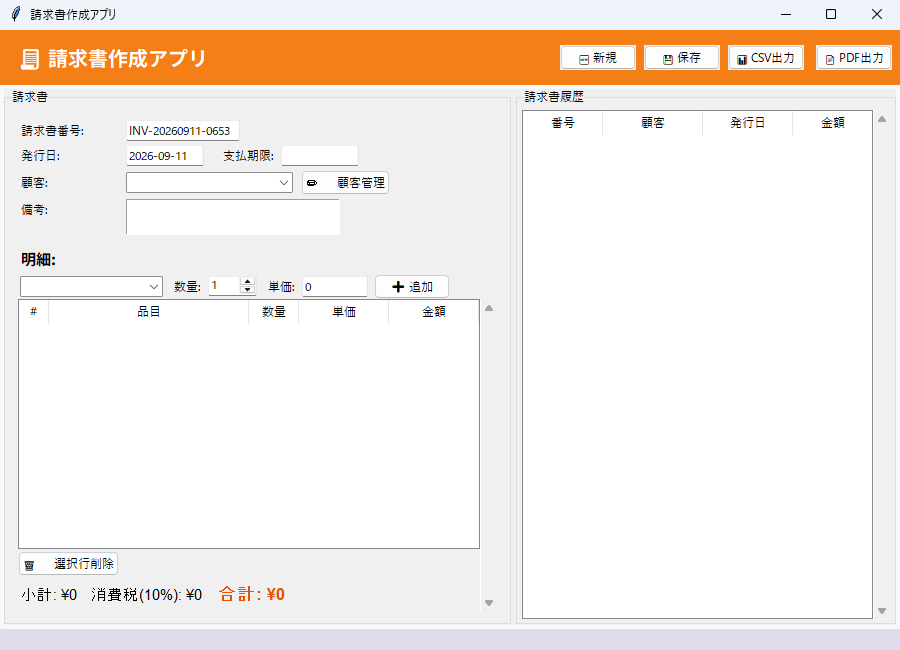Click trash icon on 選択行削除 button
Screen dimensions: 900x650
(29, 566)
